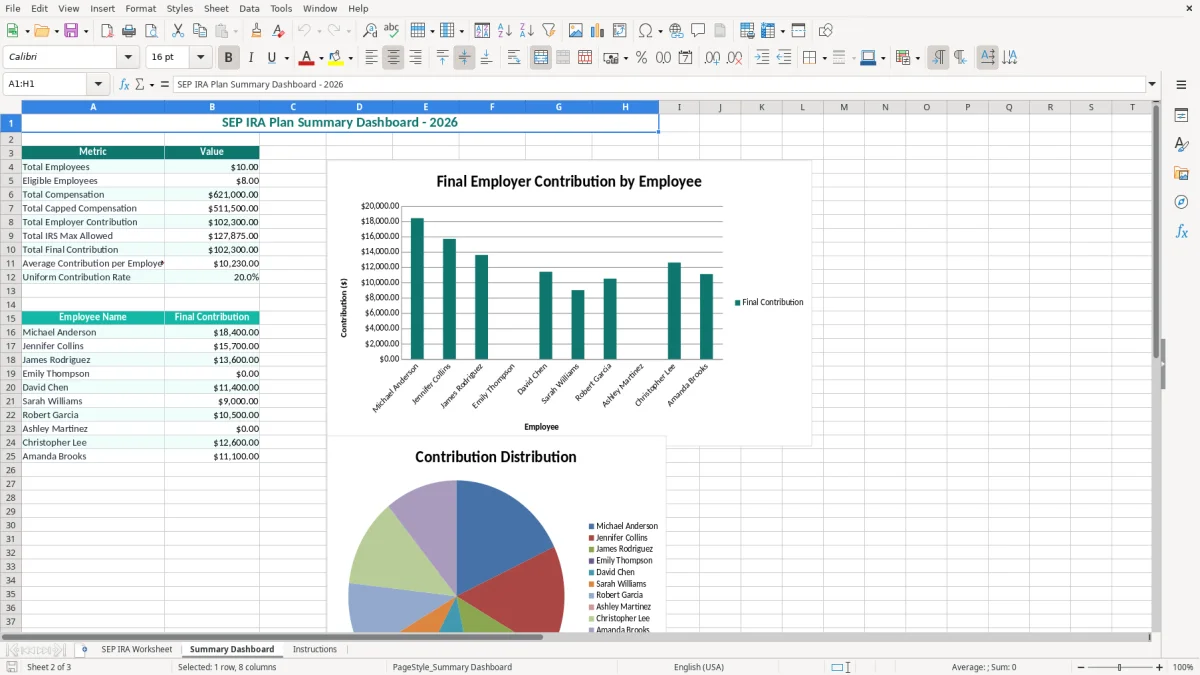Export directly as PDF
1200x675 pixels.
[107, 31]
